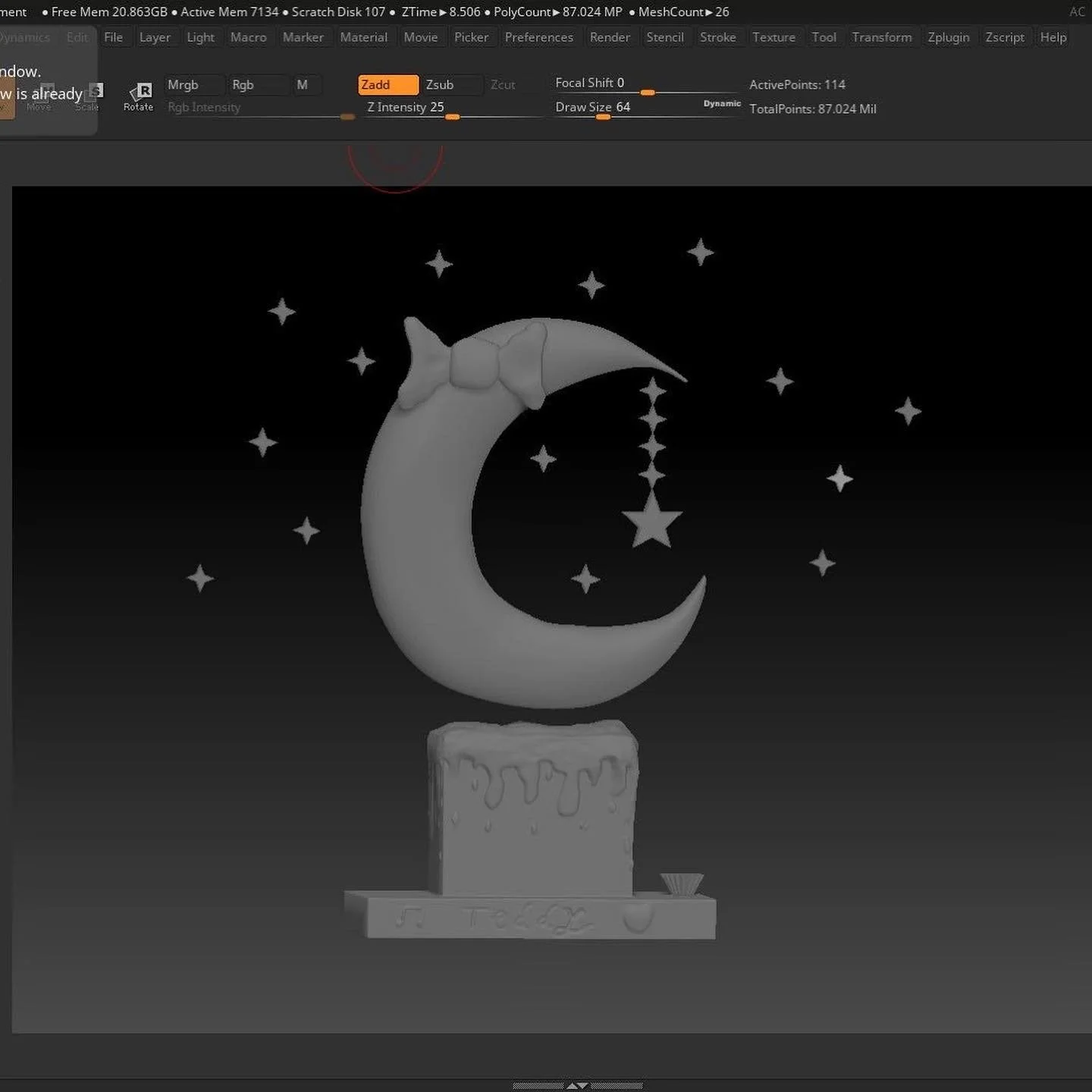Viewport: 1092px width, 1092px height.
Task: Toggle Dynamic draw size
Action: (x=722, y=103)
